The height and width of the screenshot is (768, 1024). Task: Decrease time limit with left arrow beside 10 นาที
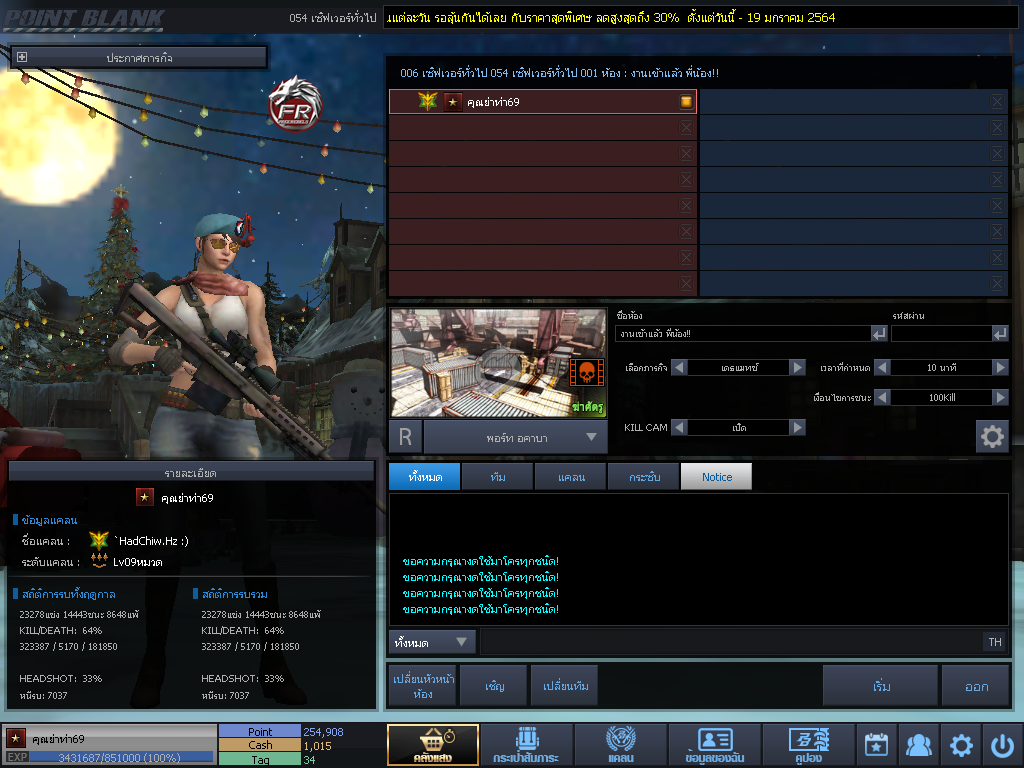[x=882, y=367]
